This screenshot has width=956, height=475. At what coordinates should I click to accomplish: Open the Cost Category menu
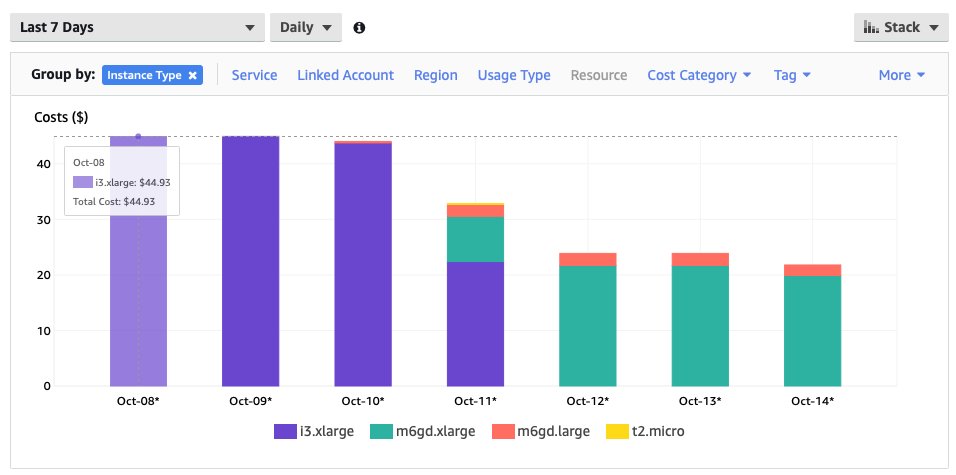point(698,75)
